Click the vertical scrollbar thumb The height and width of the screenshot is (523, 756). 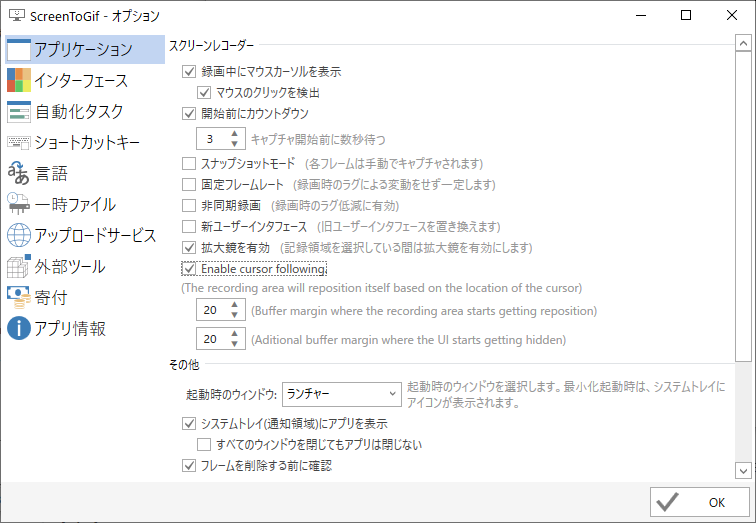click(743, 206)
